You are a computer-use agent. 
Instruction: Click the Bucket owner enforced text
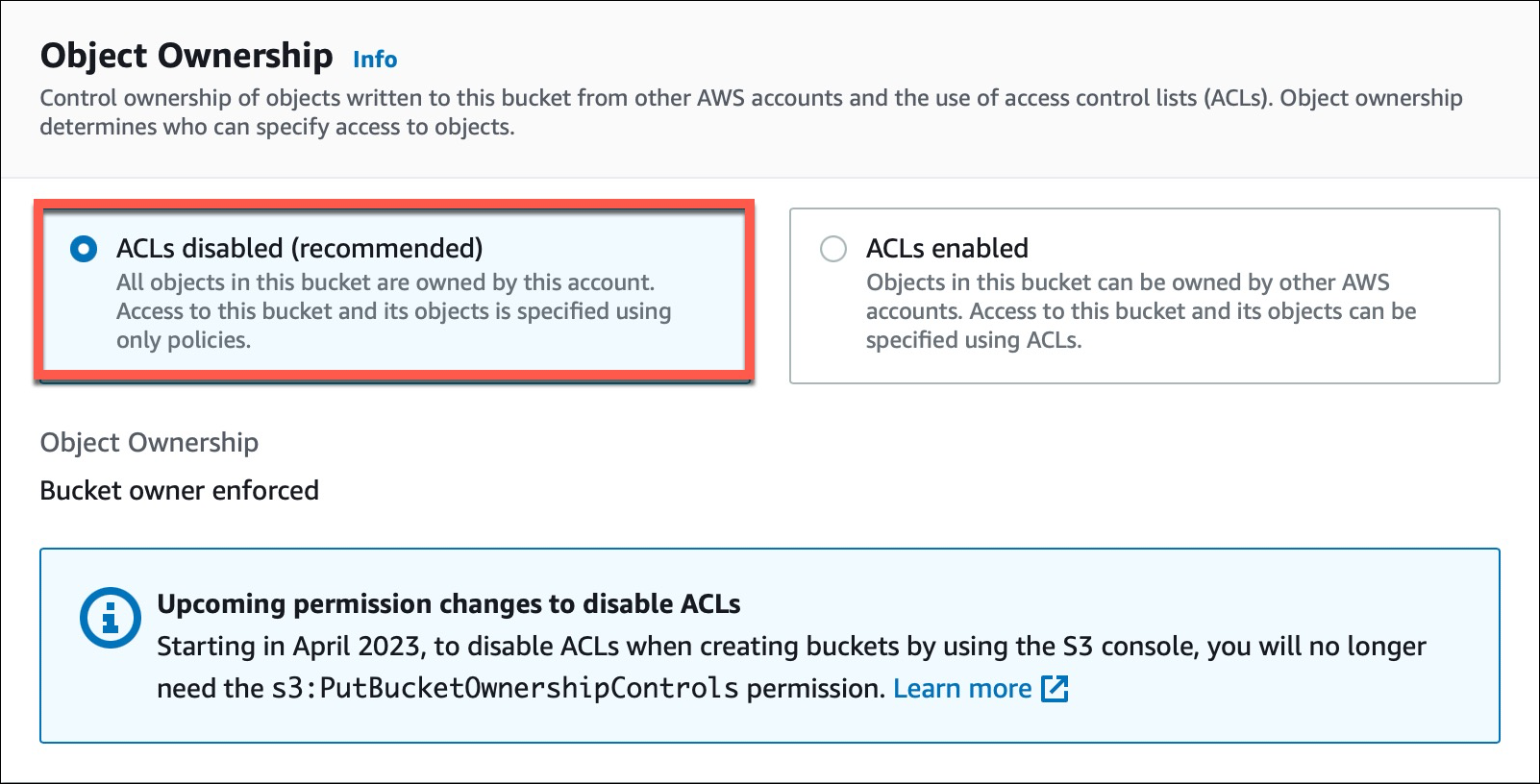(x=180, y=491)
